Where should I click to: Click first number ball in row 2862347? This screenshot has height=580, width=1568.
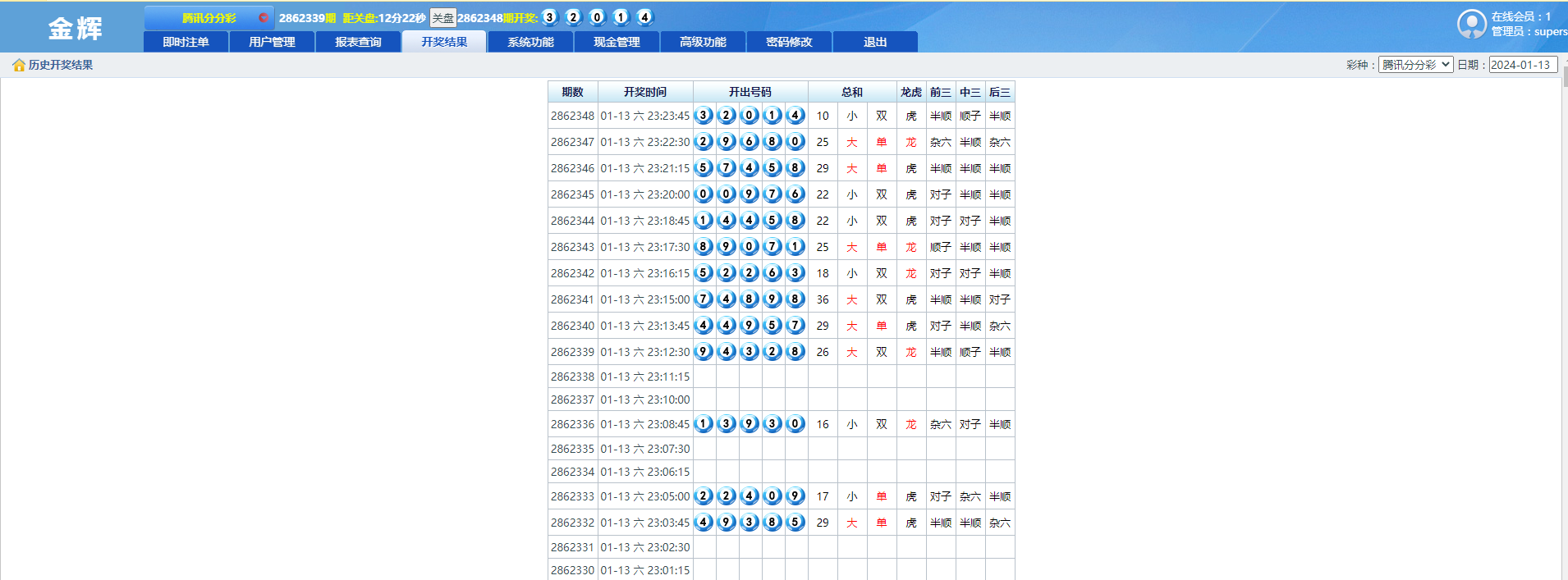tap(704, 142)
